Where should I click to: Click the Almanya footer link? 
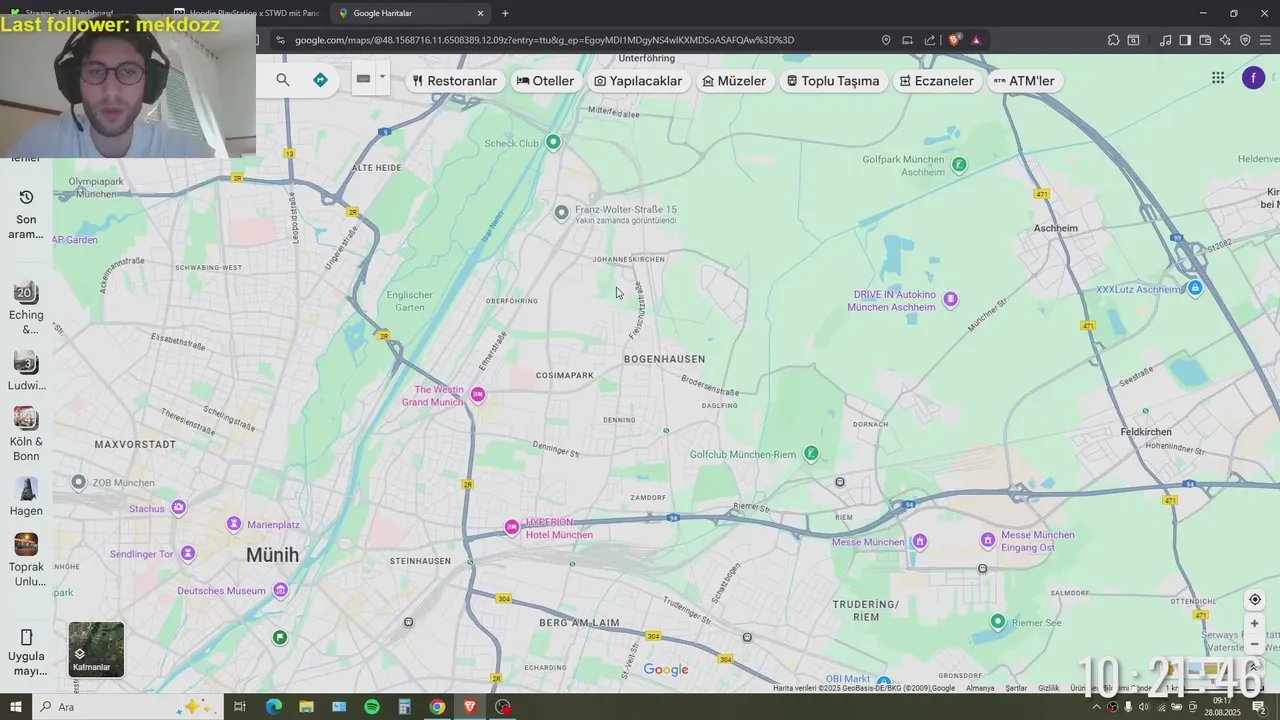[980, 688]
